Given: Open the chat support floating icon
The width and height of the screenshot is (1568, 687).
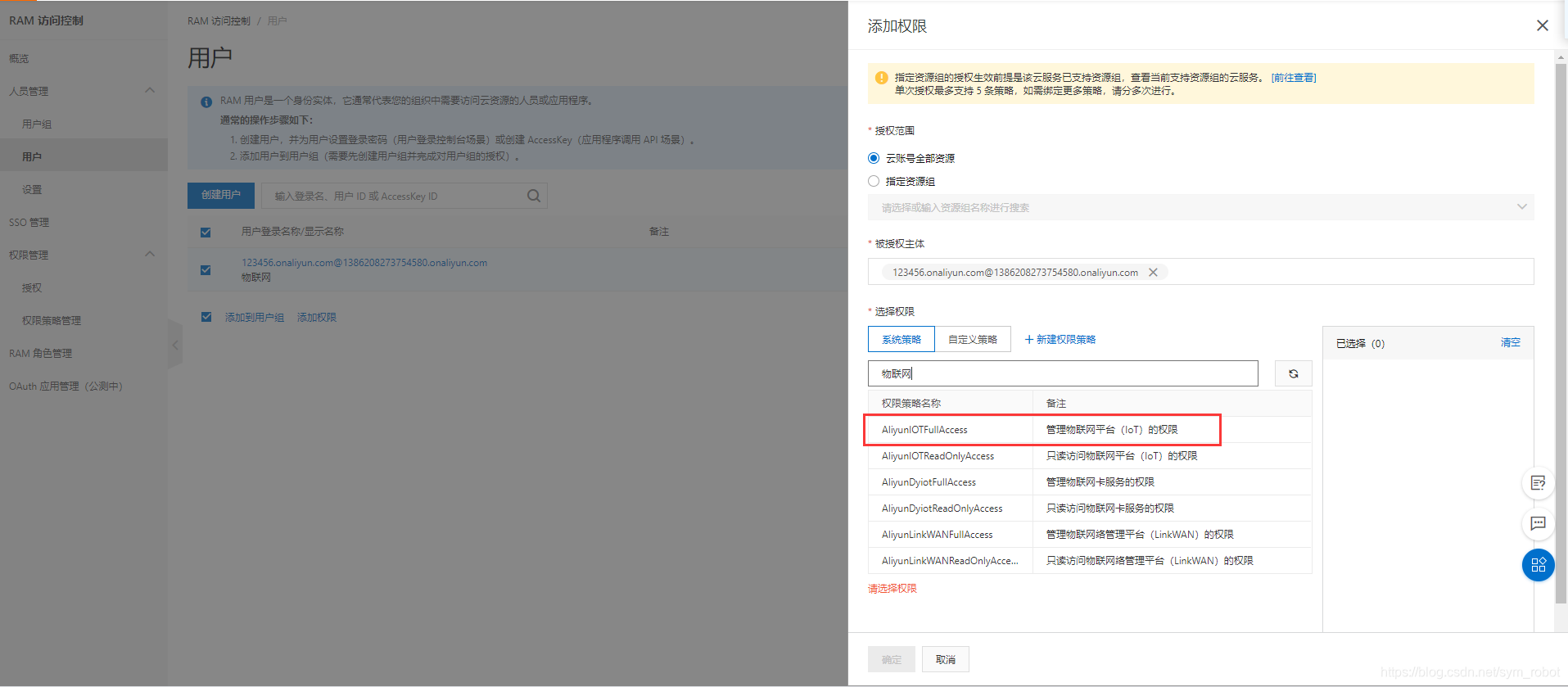Looking at the screenshot, I should (1538, 523).
